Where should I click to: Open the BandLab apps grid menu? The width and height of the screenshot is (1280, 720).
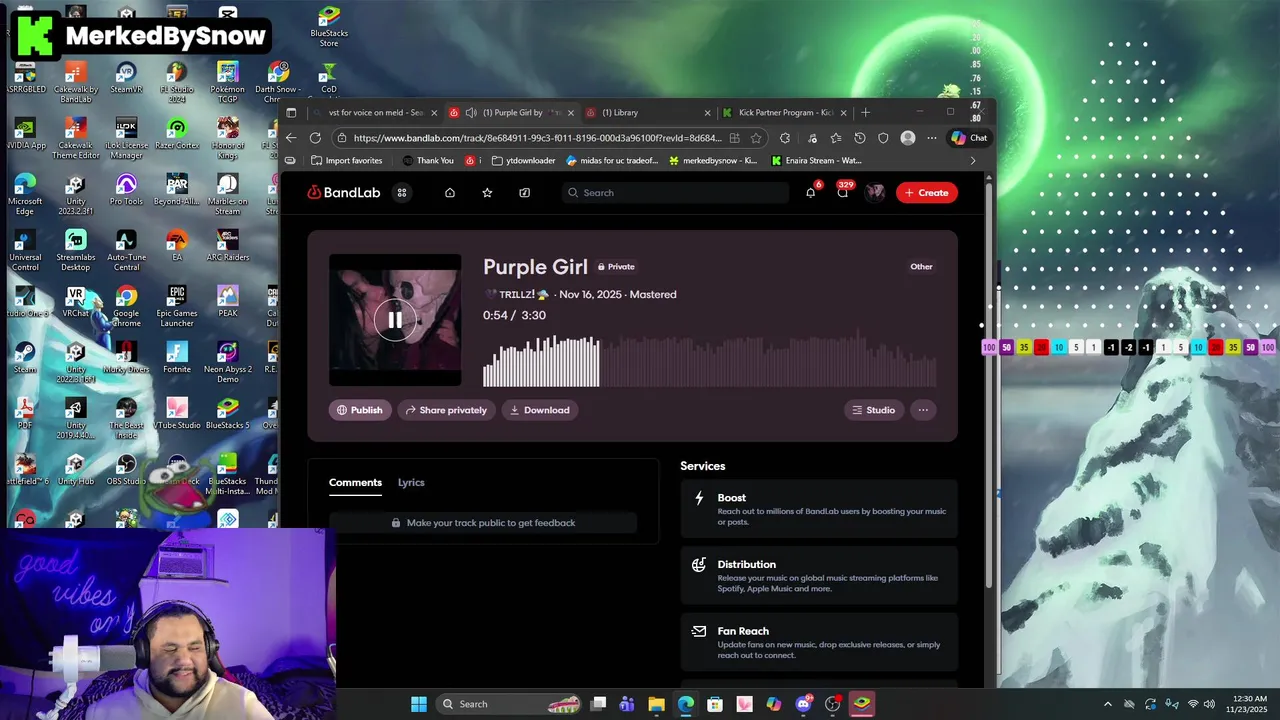402,193
